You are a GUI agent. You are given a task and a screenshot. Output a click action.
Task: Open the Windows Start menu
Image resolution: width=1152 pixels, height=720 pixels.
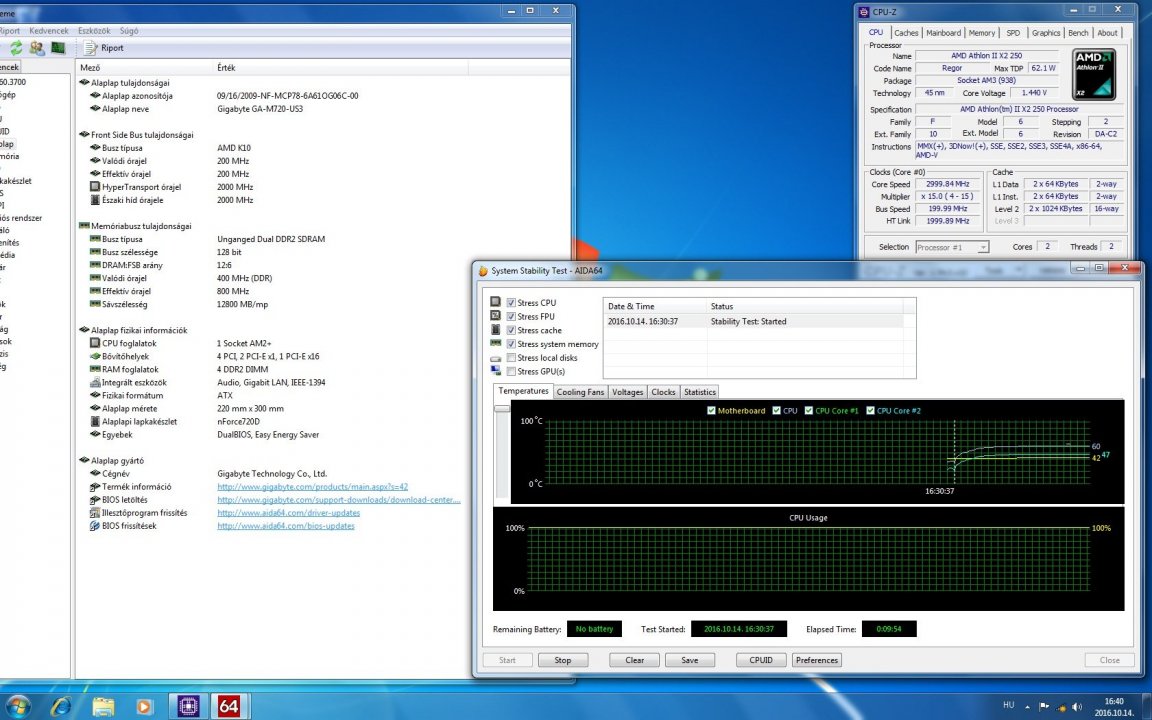click(x=18, y=707)
